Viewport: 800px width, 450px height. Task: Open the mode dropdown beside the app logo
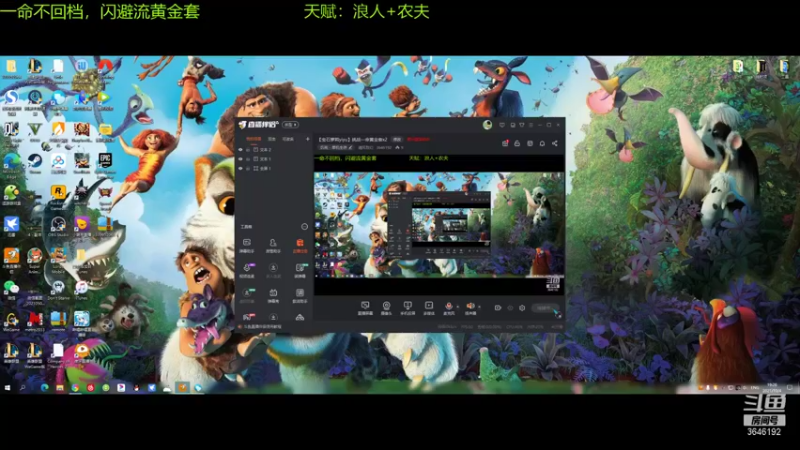point(290,125)
